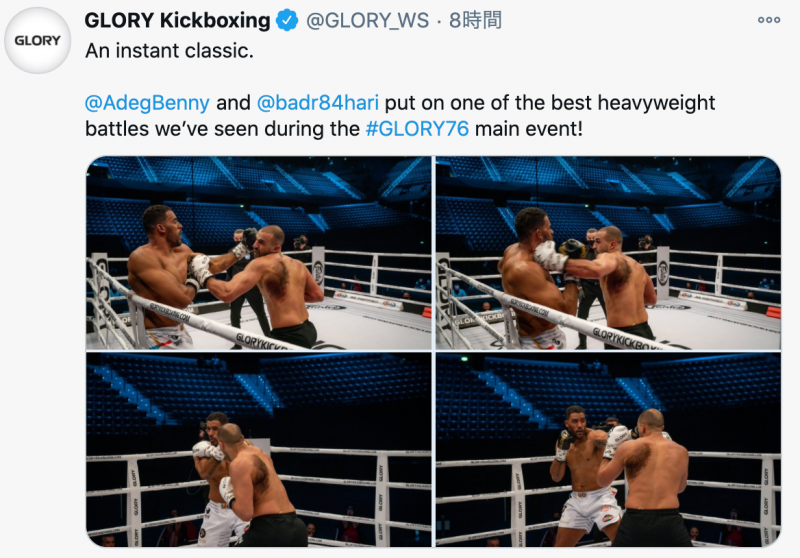The image size is (800, 558).
Task: Click the blue verified badge icon
Action: coord(287,20)
